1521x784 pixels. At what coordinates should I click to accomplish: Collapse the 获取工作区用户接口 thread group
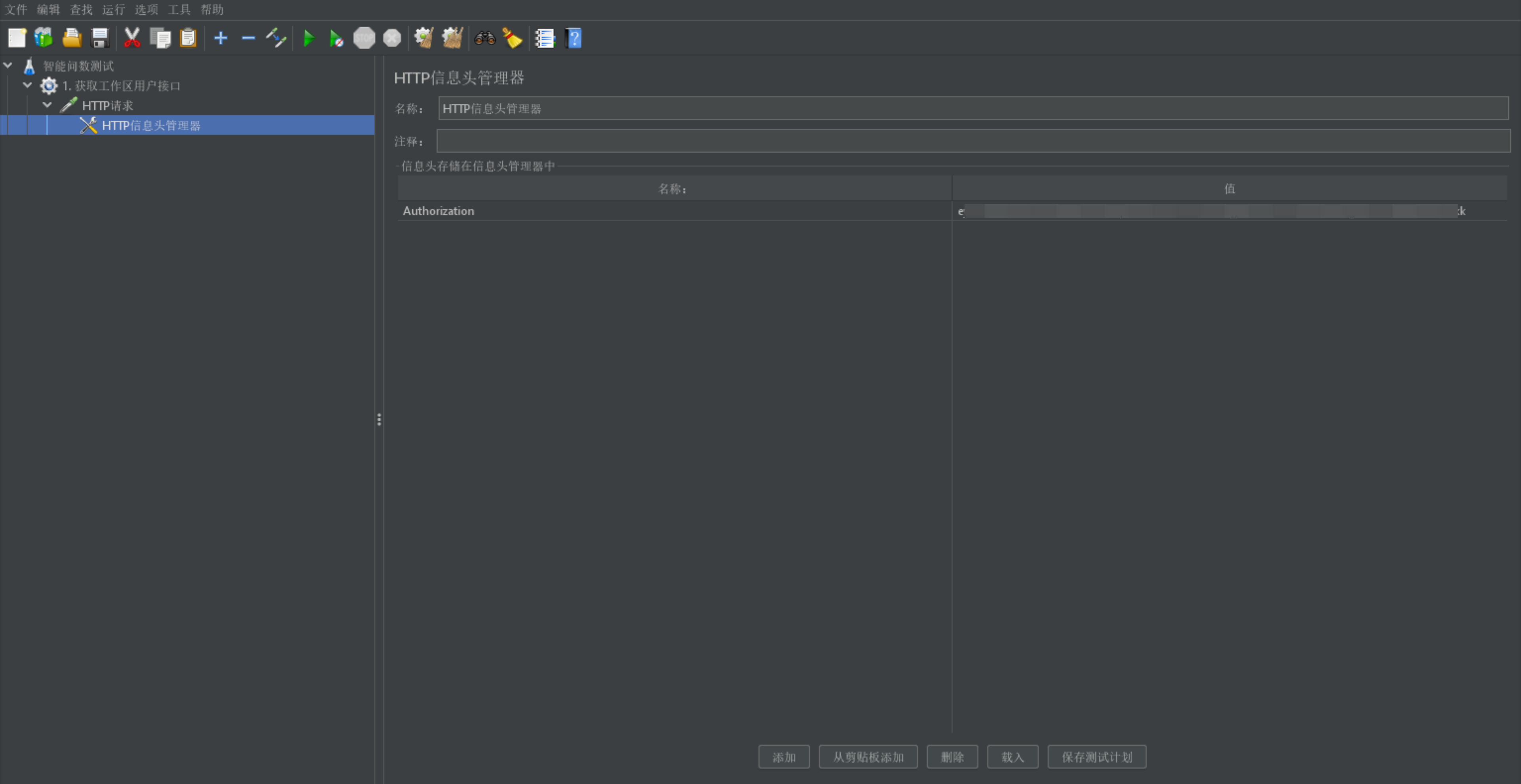point(27,86)
